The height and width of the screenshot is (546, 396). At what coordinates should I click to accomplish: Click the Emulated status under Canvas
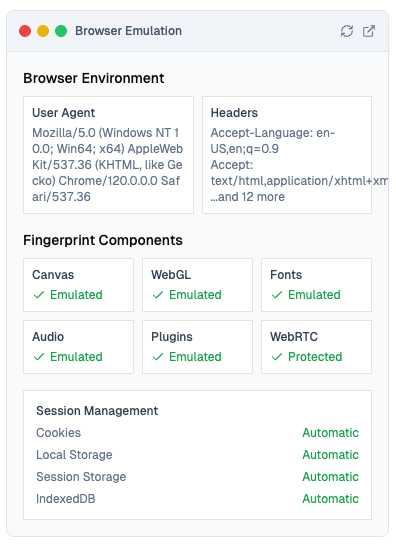click(x=76, y=295)
